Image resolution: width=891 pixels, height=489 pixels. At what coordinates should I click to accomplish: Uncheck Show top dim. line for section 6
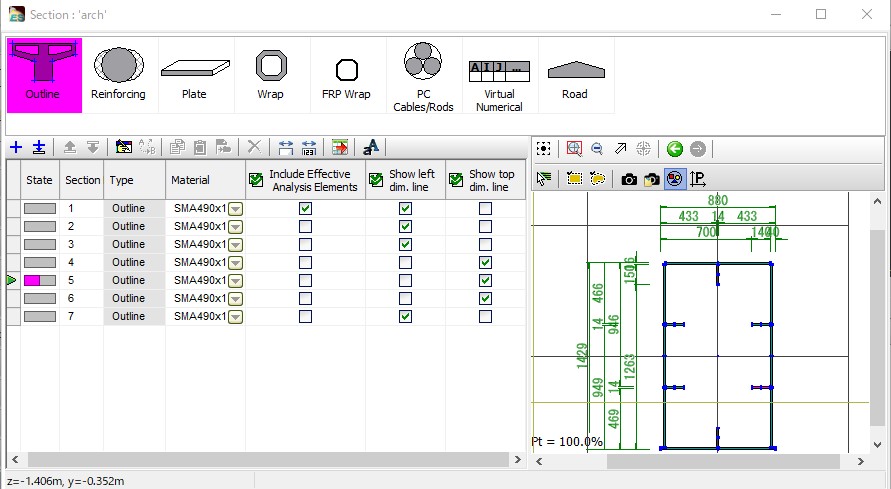(485, 298)
